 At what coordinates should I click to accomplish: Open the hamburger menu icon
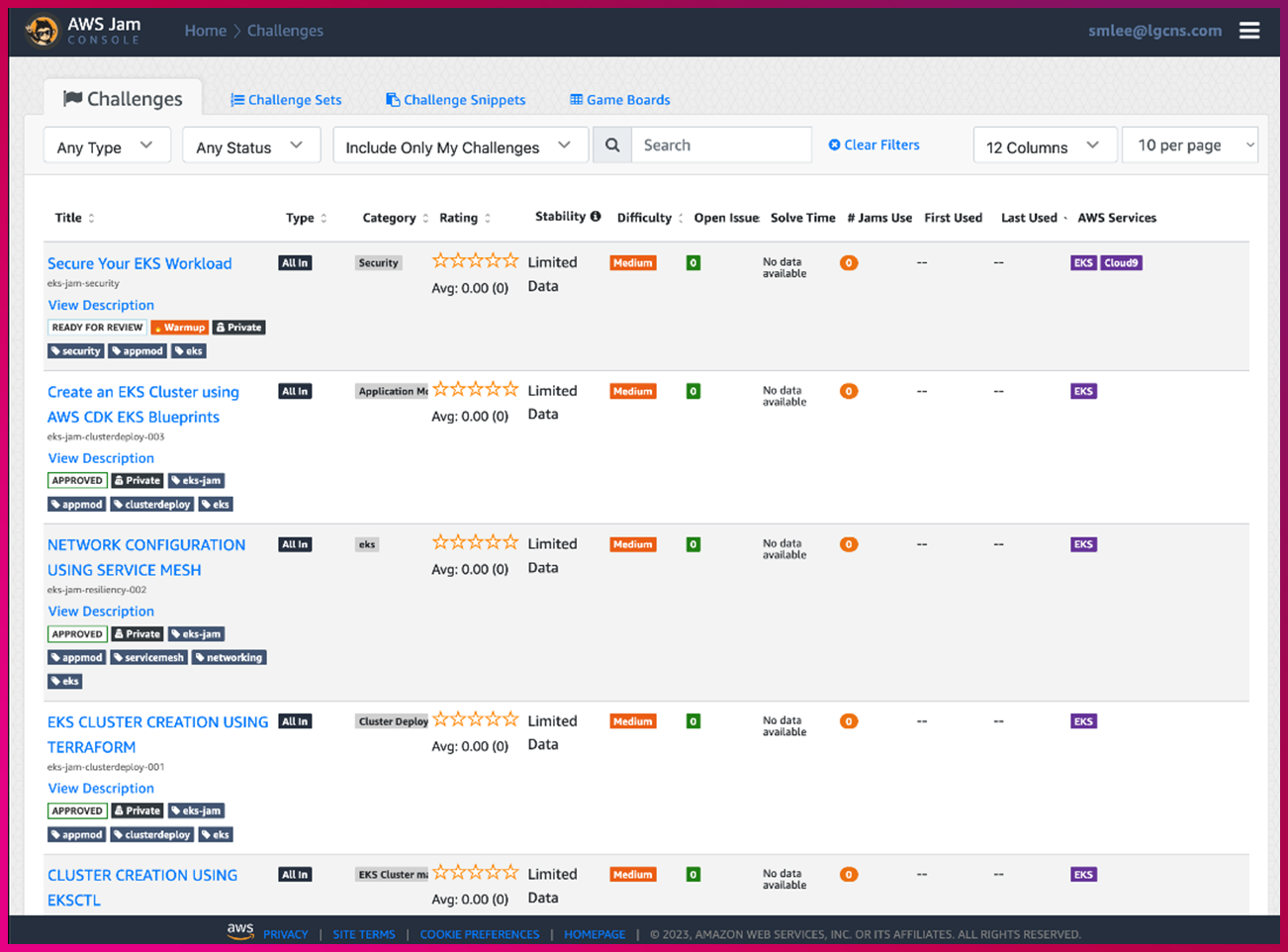tap(1249, 31)
